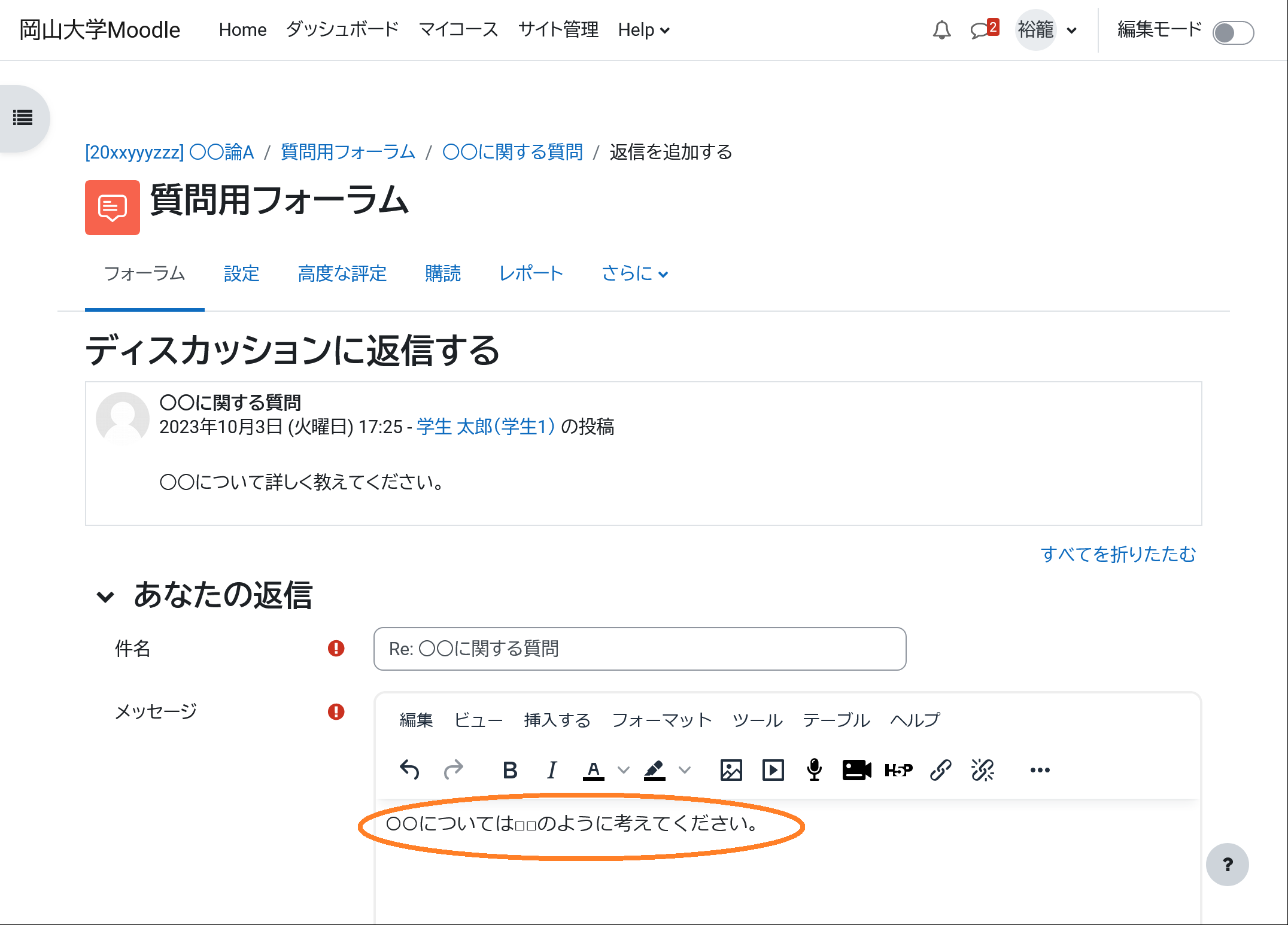Open the round help question mark button
This screenshot has width=1288, height=925.
point(1228,865)
